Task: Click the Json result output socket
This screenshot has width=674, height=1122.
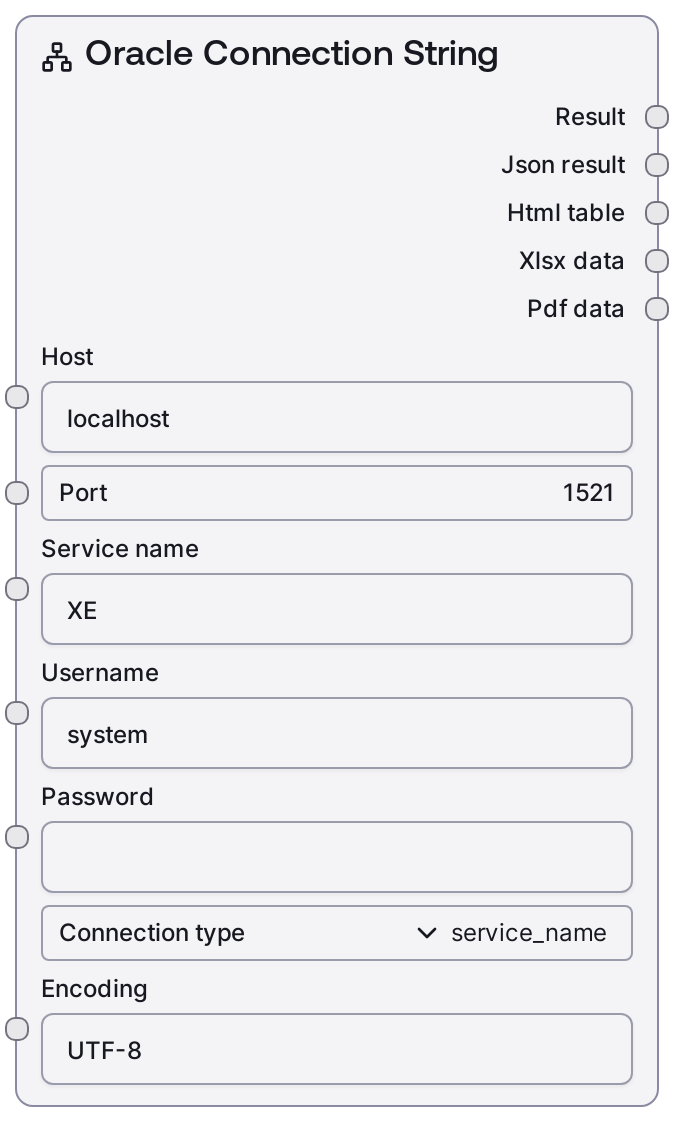Action: 656,165
